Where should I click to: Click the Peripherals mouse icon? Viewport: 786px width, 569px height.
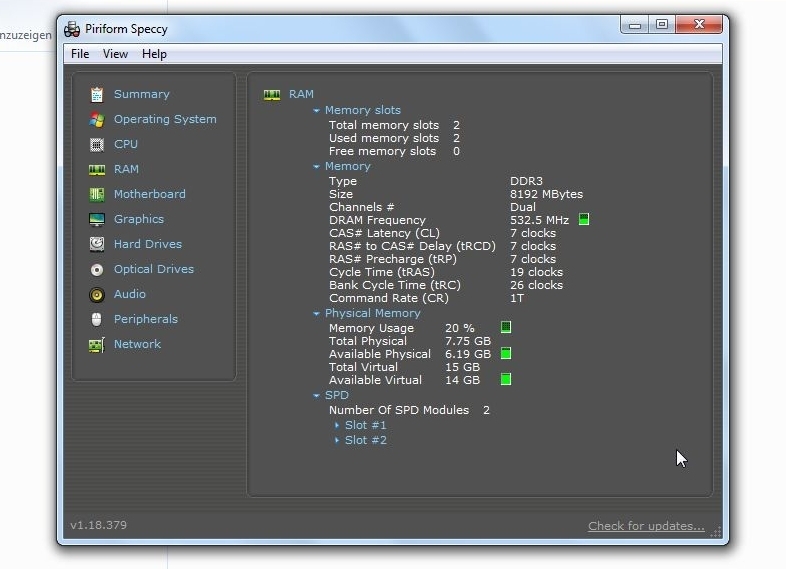[97, 319]
